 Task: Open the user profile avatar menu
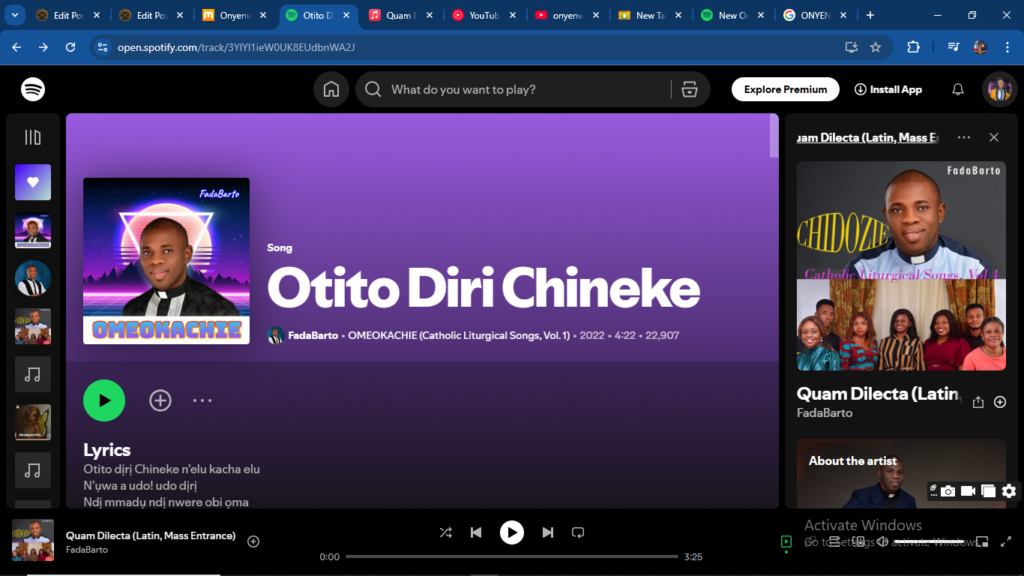click(999, 89)
